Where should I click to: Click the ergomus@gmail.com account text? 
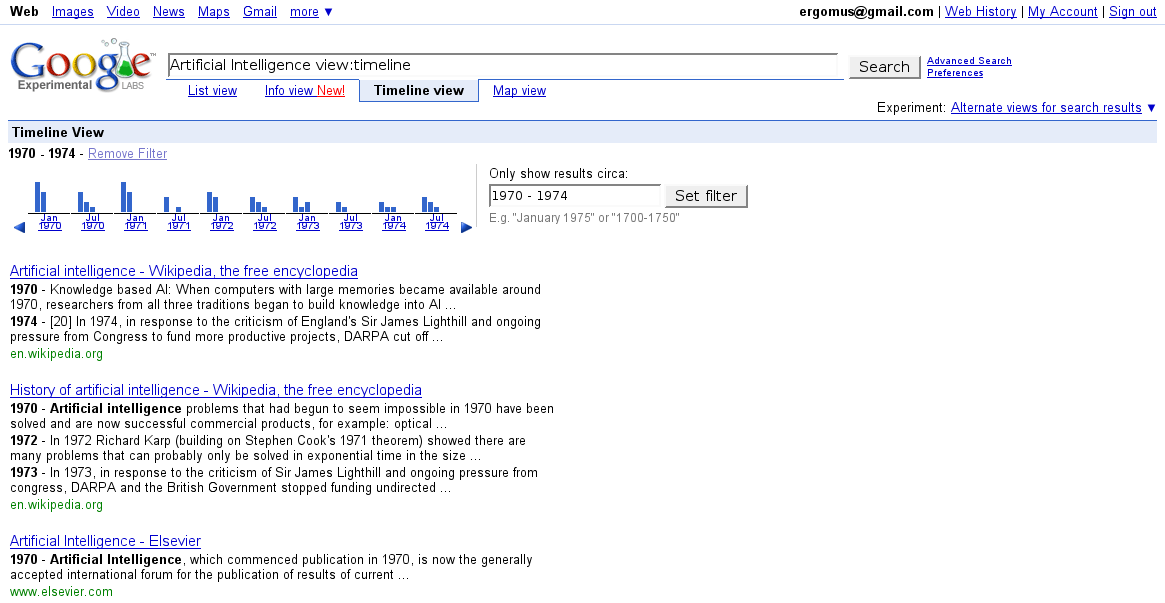point(866,12)
